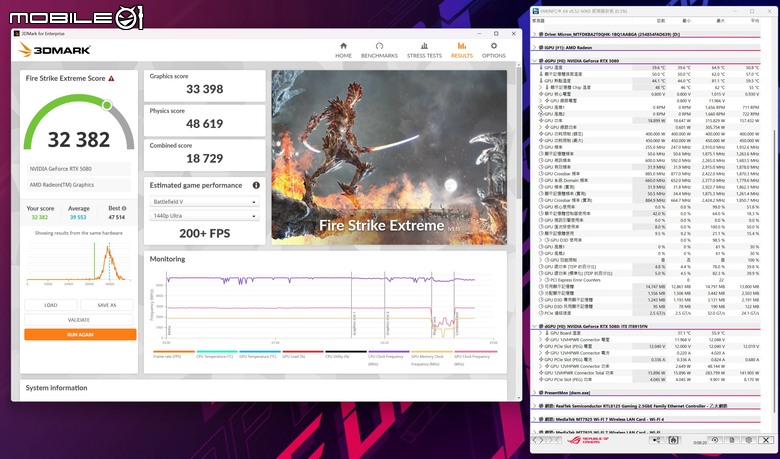Click the info icon next to Estimated game performance
This screenshot has width=780, height=459.
point(256,185)
